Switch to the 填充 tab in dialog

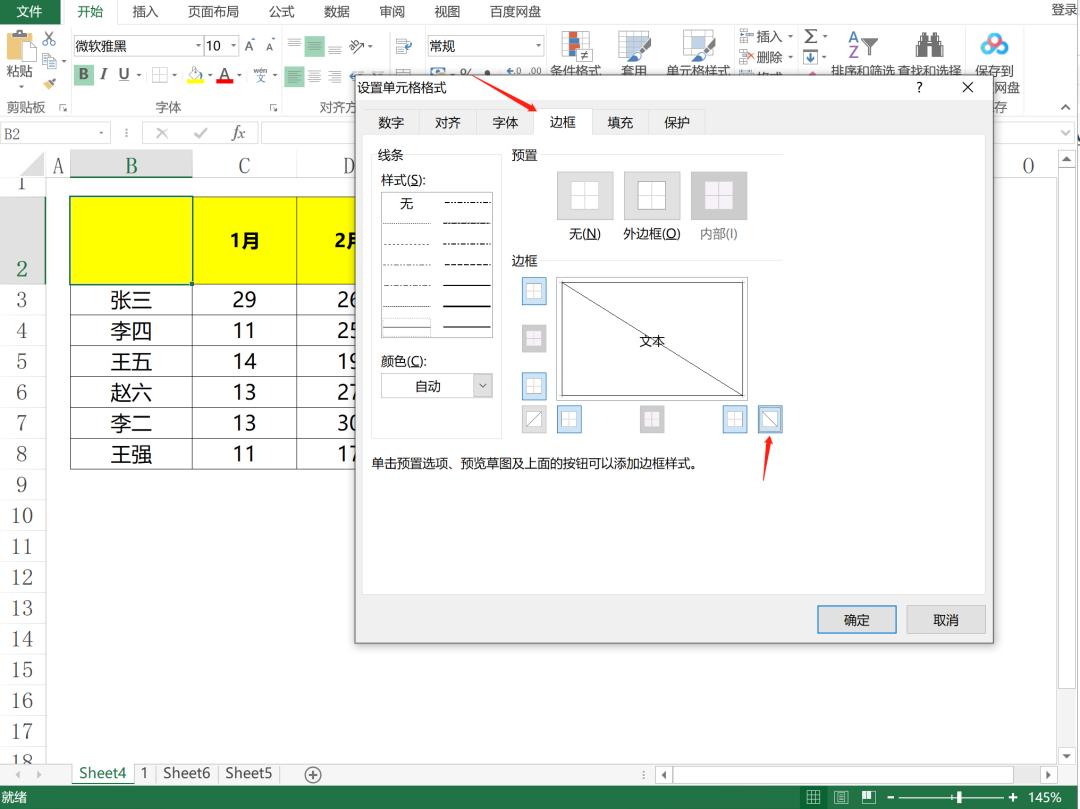coord(621,121)
